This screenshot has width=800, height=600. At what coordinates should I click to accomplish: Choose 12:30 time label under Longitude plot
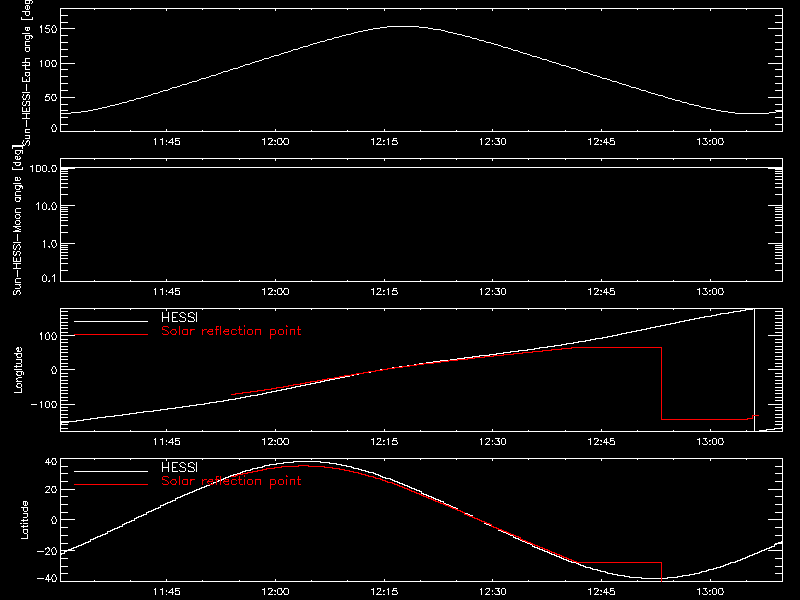pyautogui.click(x=492, y=442)
